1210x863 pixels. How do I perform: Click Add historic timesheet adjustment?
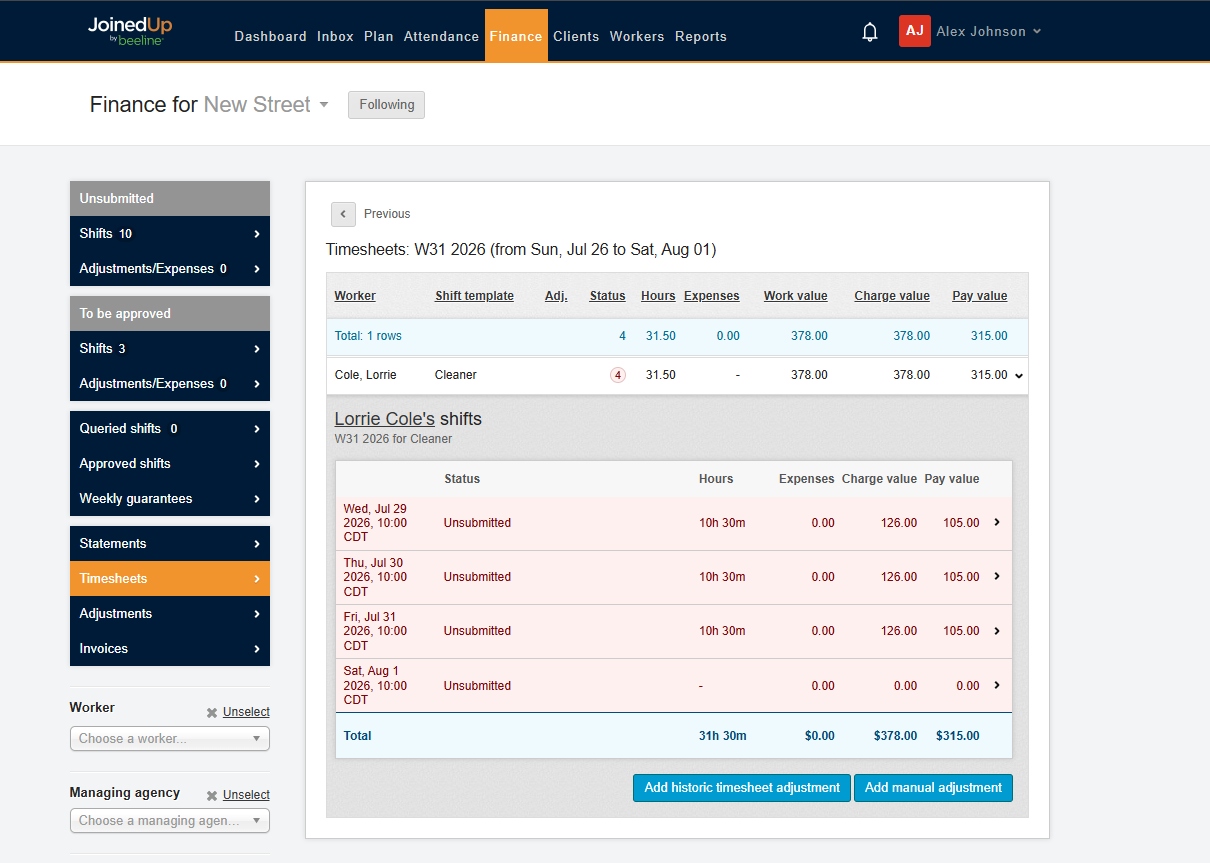tap(742, 788)
